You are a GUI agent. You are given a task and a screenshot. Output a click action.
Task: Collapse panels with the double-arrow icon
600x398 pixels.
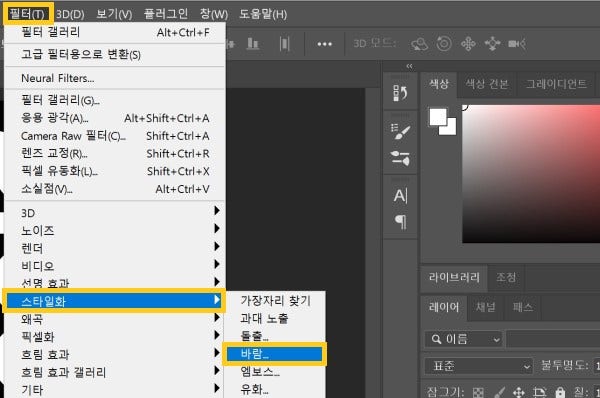click(x=409, y=66)
